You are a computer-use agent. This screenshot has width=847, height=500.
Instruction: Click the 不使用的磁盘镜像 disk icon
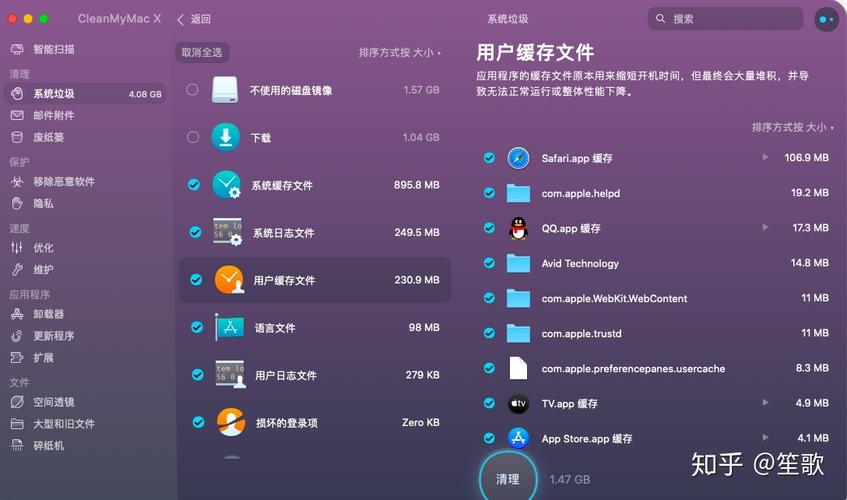pyautogui.click(x=225, y=90)
